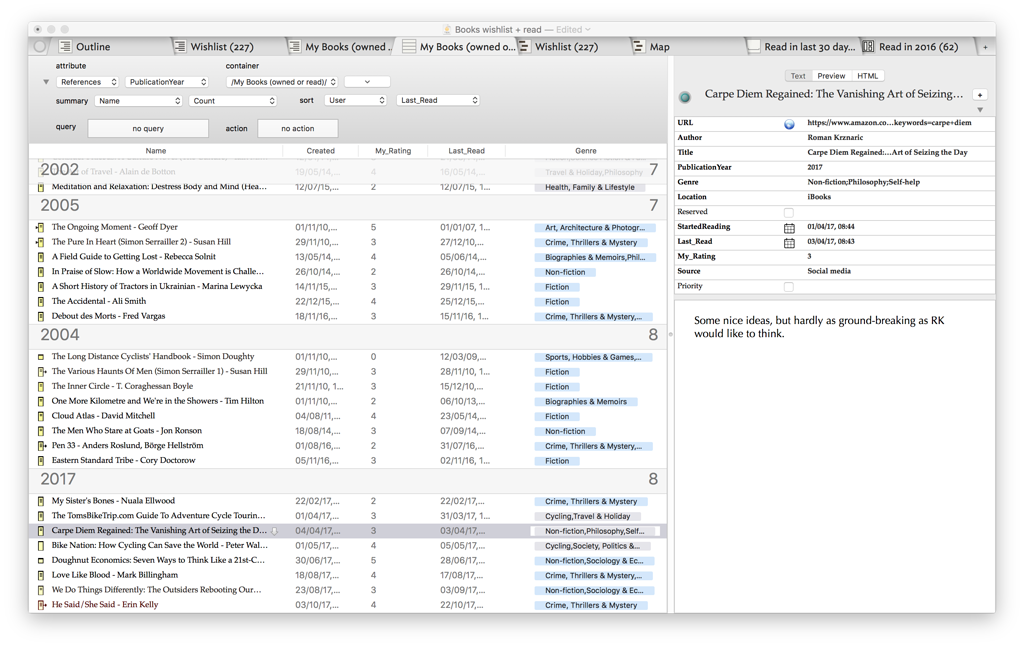1024x647 pixels.
Task: Click the + icon next to the note title
Action: tap(980, 93)
